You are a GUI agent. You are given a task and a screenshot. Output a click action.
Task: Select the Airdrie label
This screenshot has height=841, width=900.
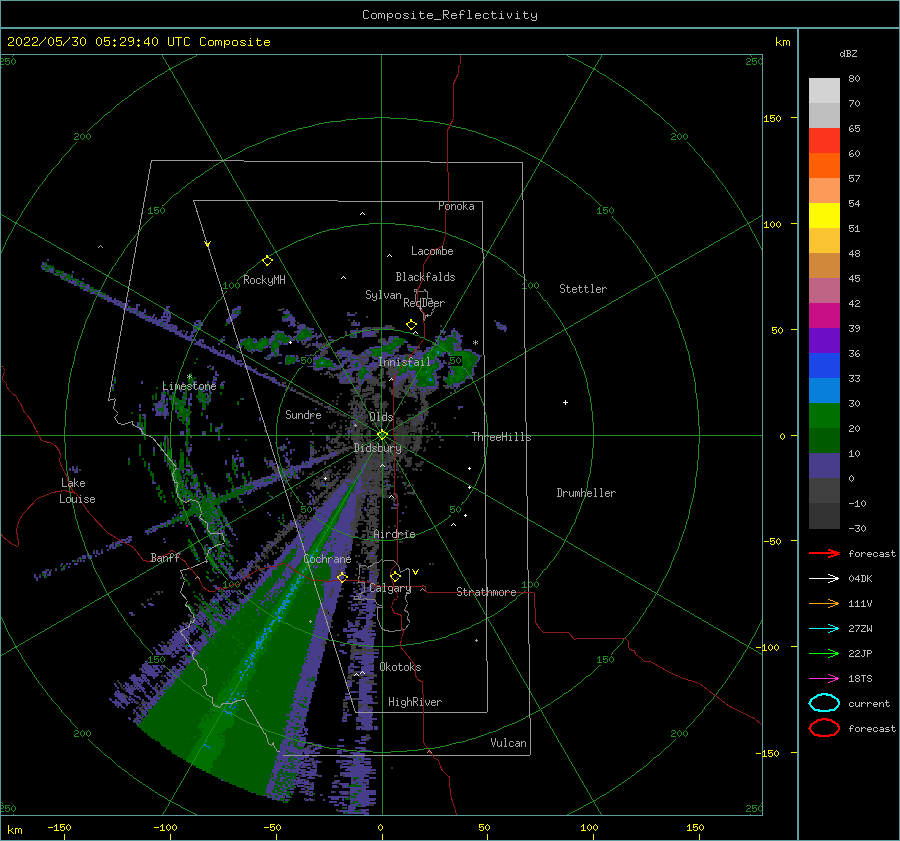pyautogui.click(x=394, y=534)
